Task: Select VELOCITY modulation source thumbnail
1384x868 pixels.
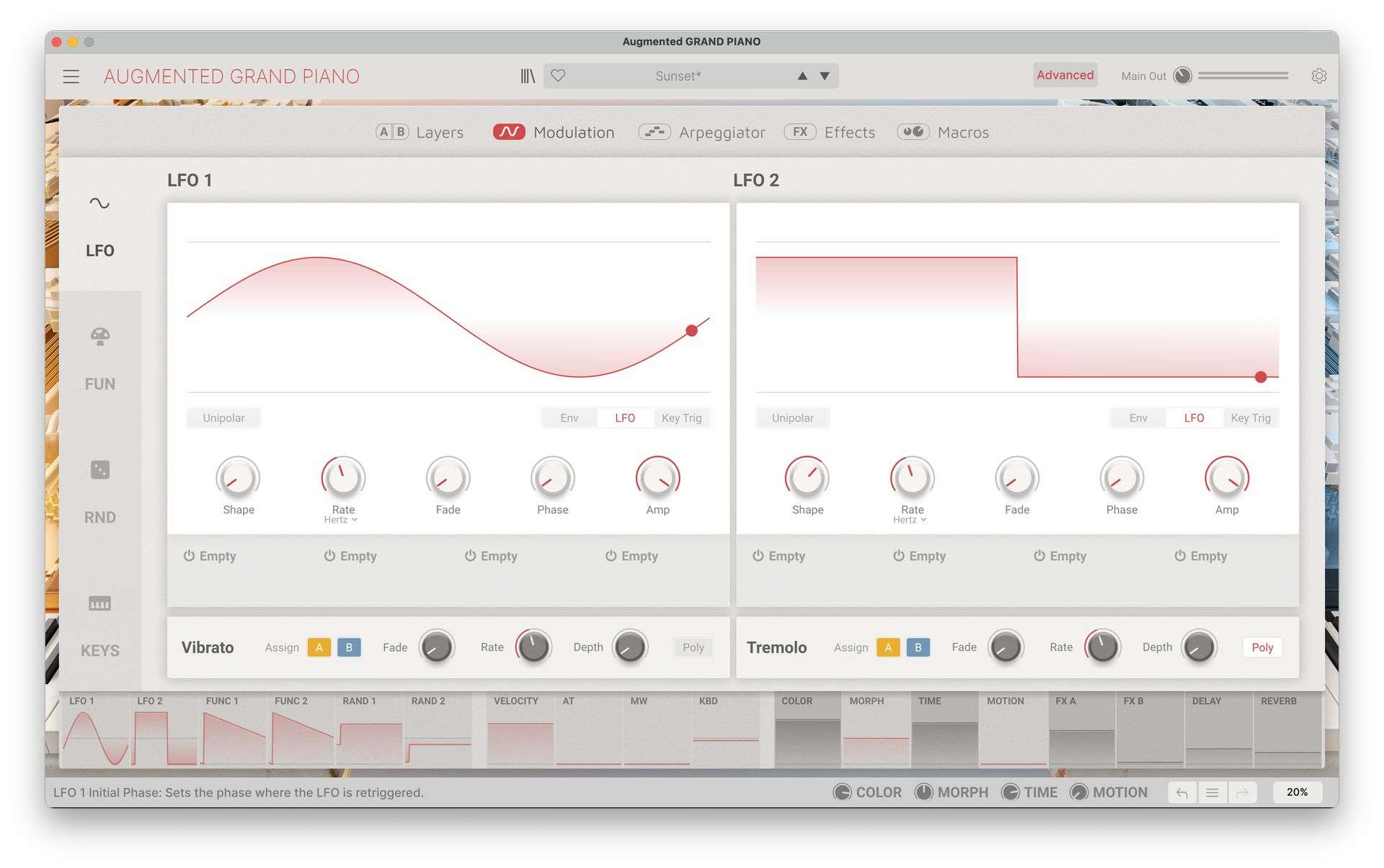Action: [x=520, y=730]
